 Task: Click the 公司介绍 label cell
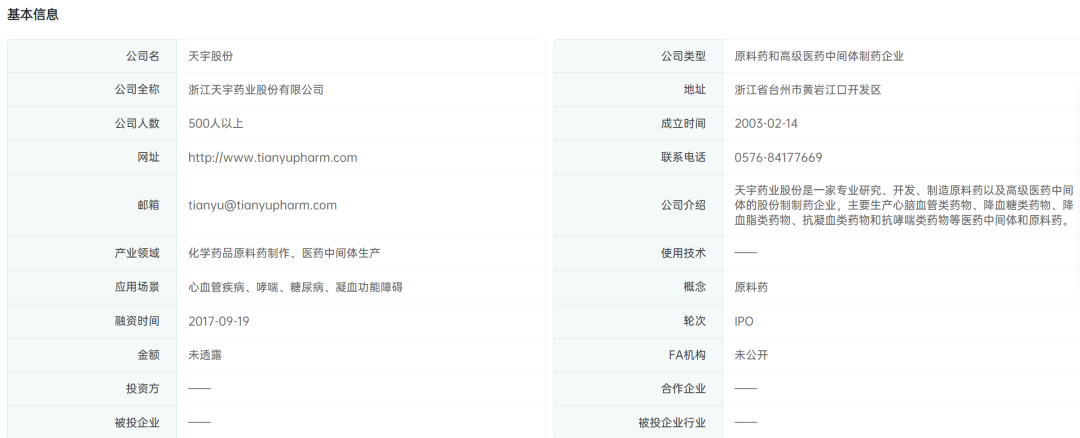[x=638, y=205]
